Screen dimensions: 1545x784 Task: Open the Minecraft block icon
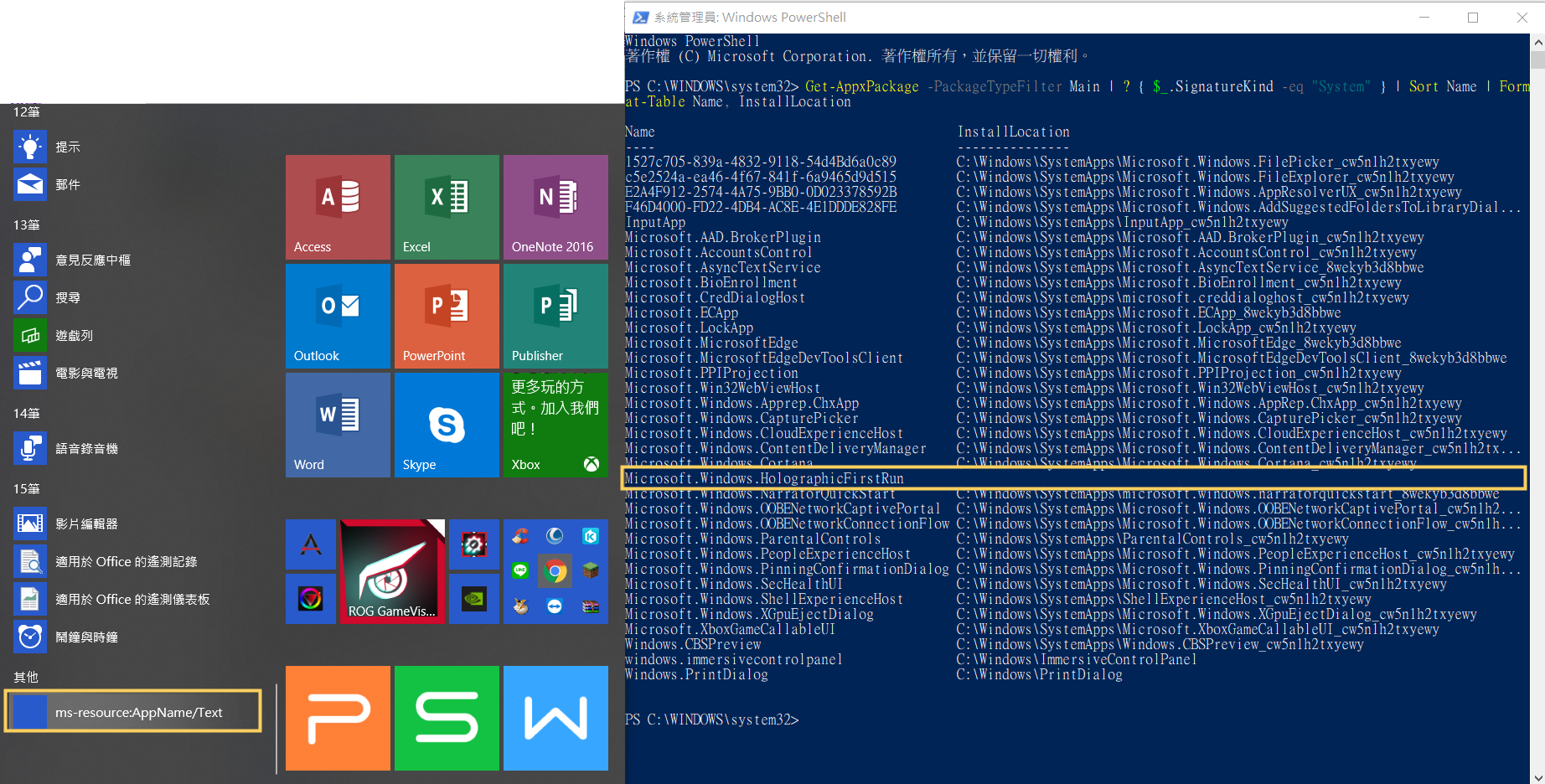tap(591, 570)
